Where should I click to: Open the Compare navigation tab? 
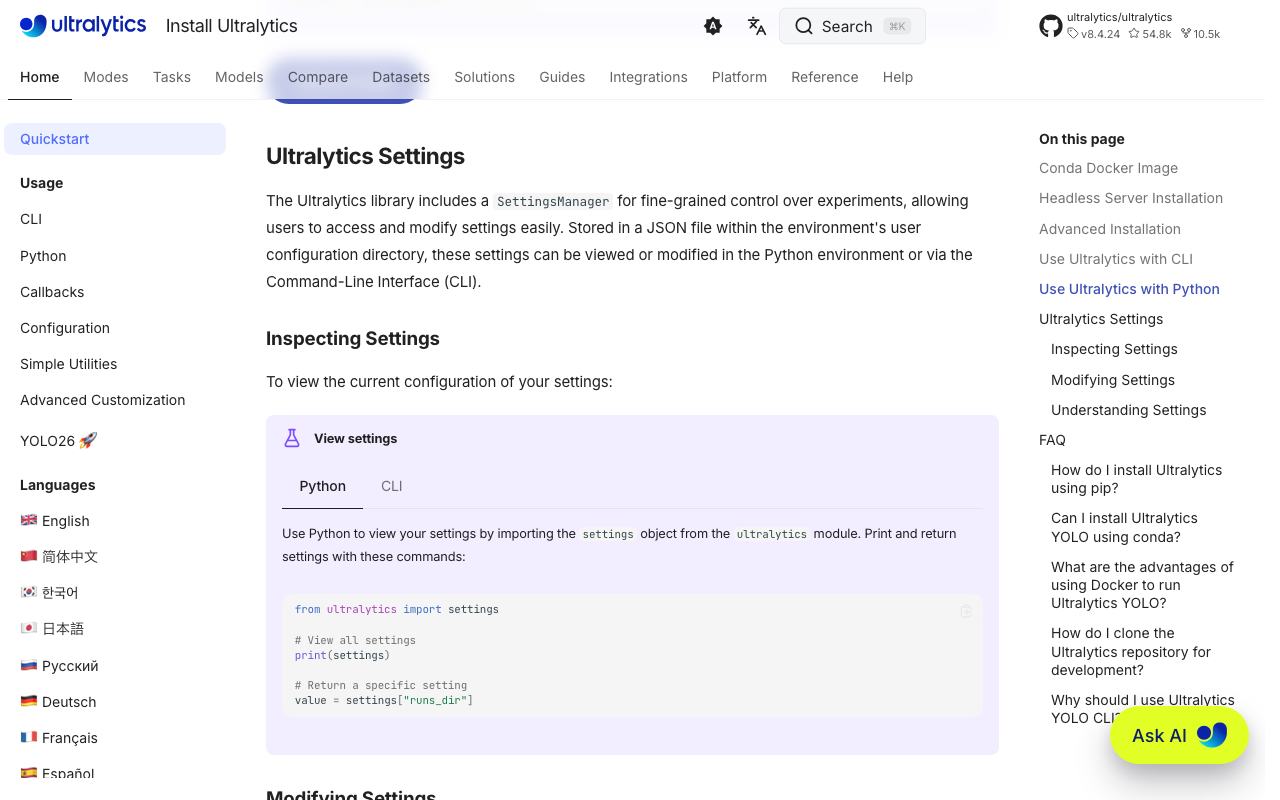[x=317, y=77]
